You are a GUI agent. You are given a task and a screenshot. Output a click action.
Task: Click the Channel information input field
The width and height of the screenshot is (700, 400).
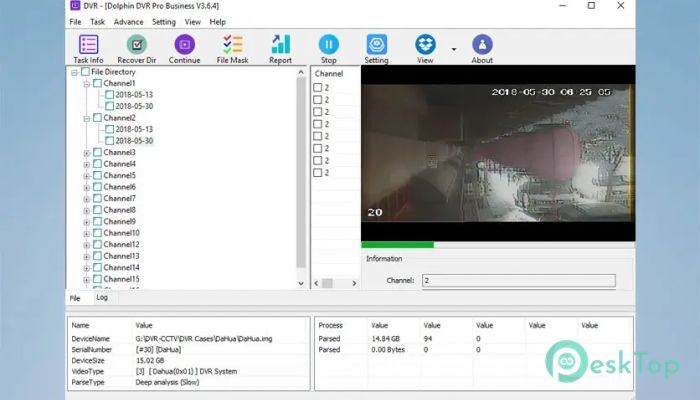coord(519,280)
